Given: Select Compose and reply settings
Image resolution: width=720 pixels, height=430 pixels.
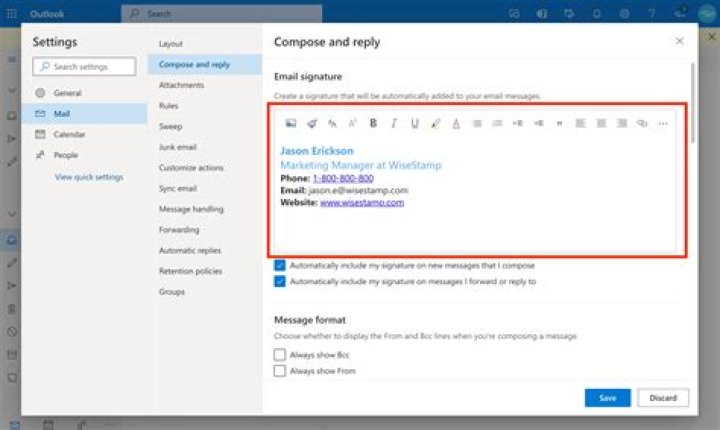Looking at the screenshot, I should coord(205,64).
